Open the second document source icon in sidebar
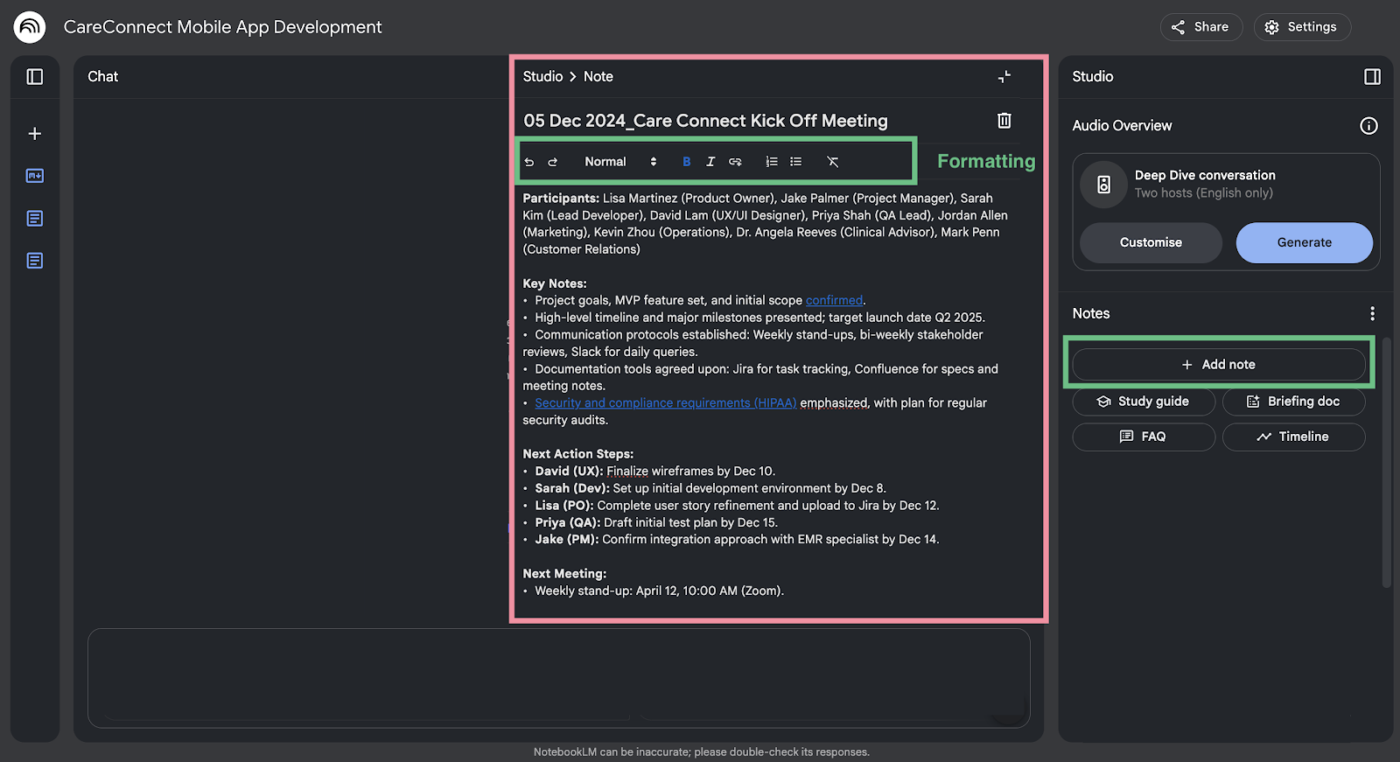Image resolution: width=1400 pixels, height=762 pixels. pos(35,261)
